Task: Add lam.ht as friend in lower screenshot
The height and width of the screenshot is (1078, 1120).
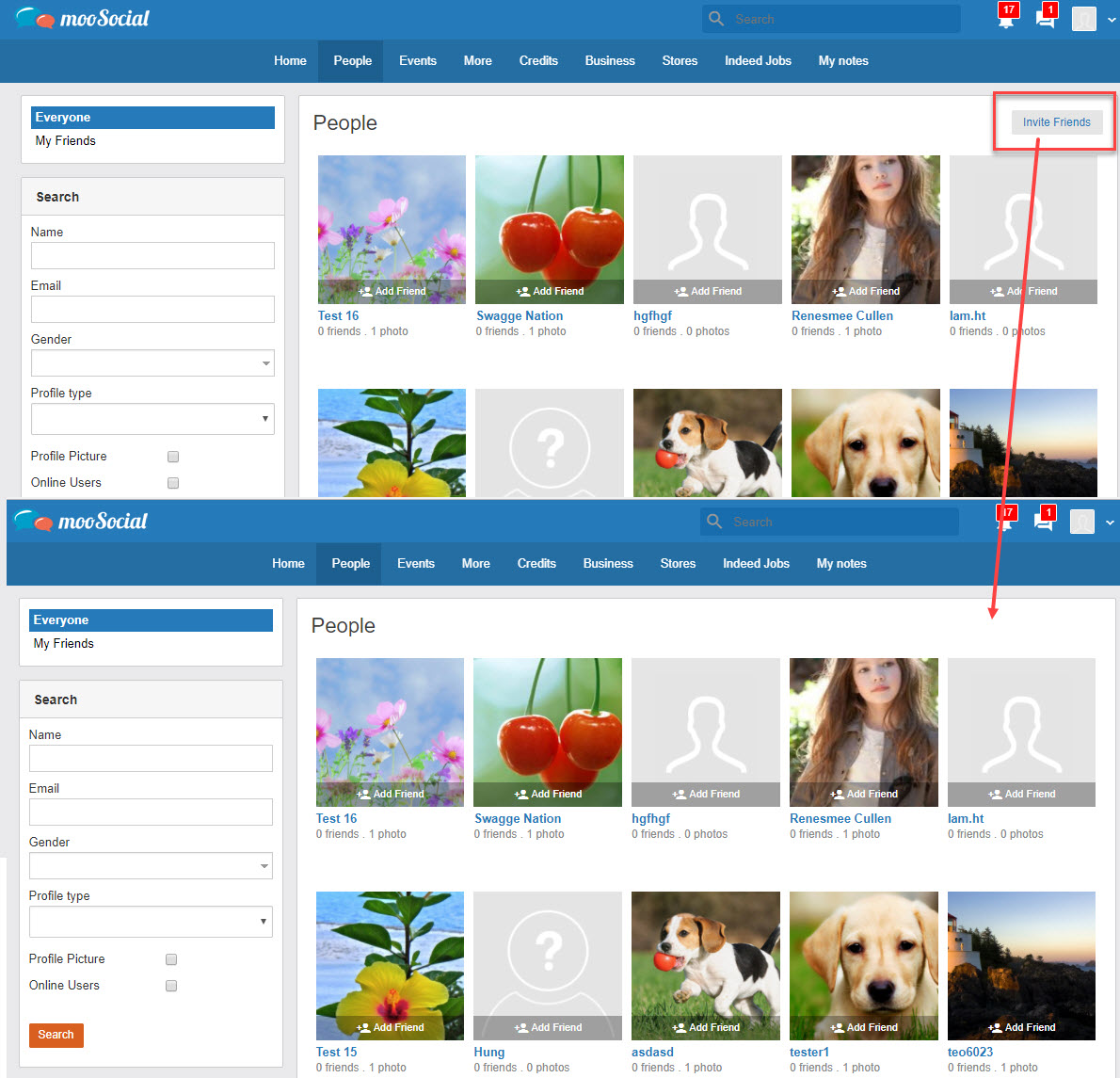Action: (x=1022, y=794)
